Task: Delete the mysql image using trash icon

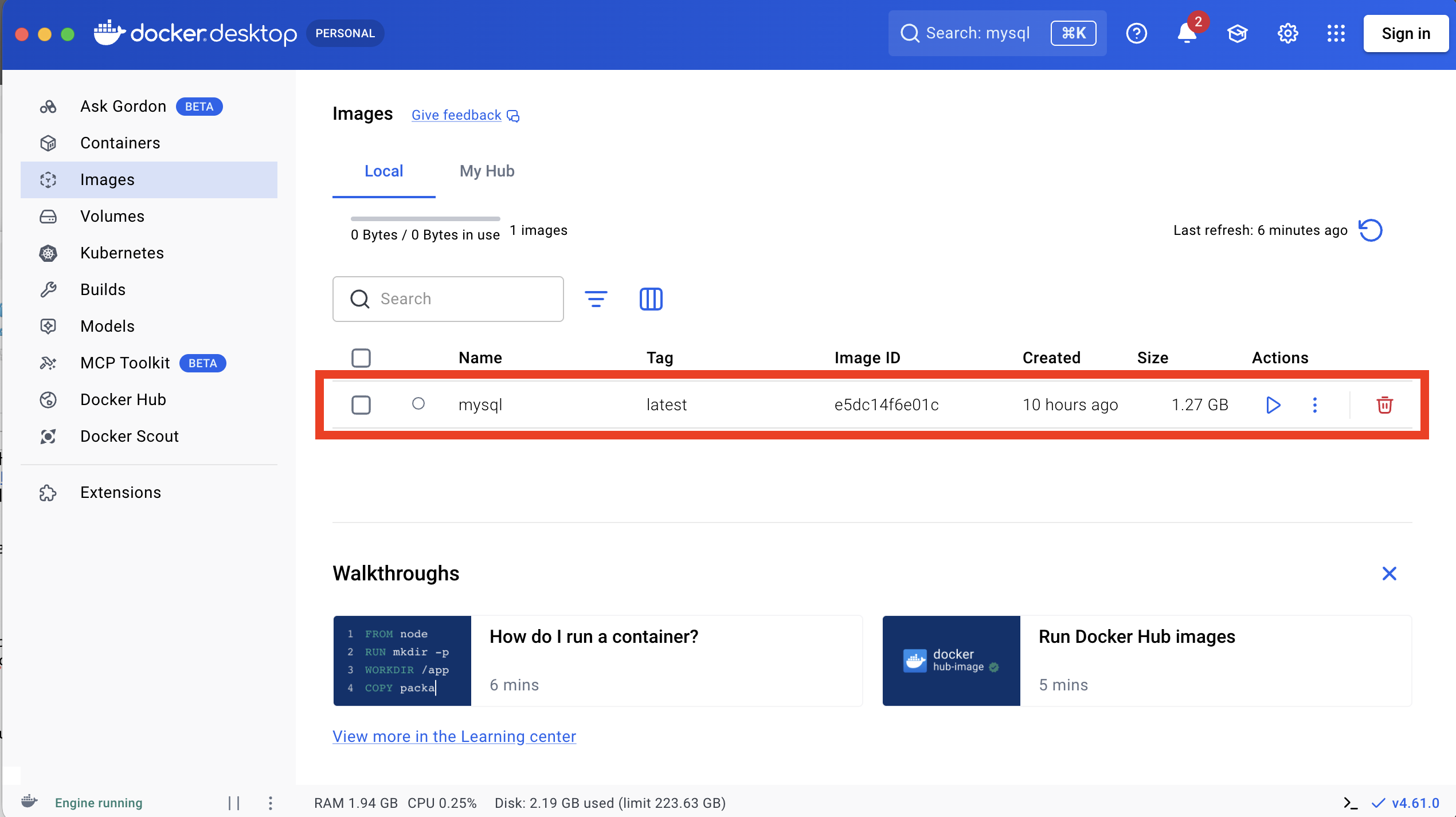Action: tap(1384, 405)
